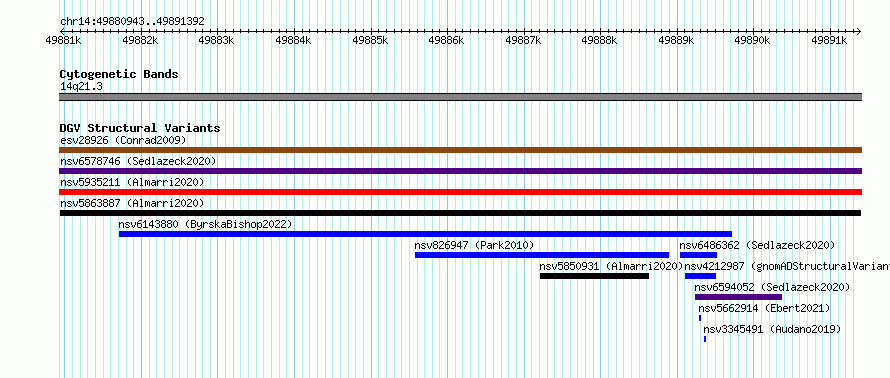Select the blue nsv4212987 variant bar

pyautogui.click(x=700, y=276)
